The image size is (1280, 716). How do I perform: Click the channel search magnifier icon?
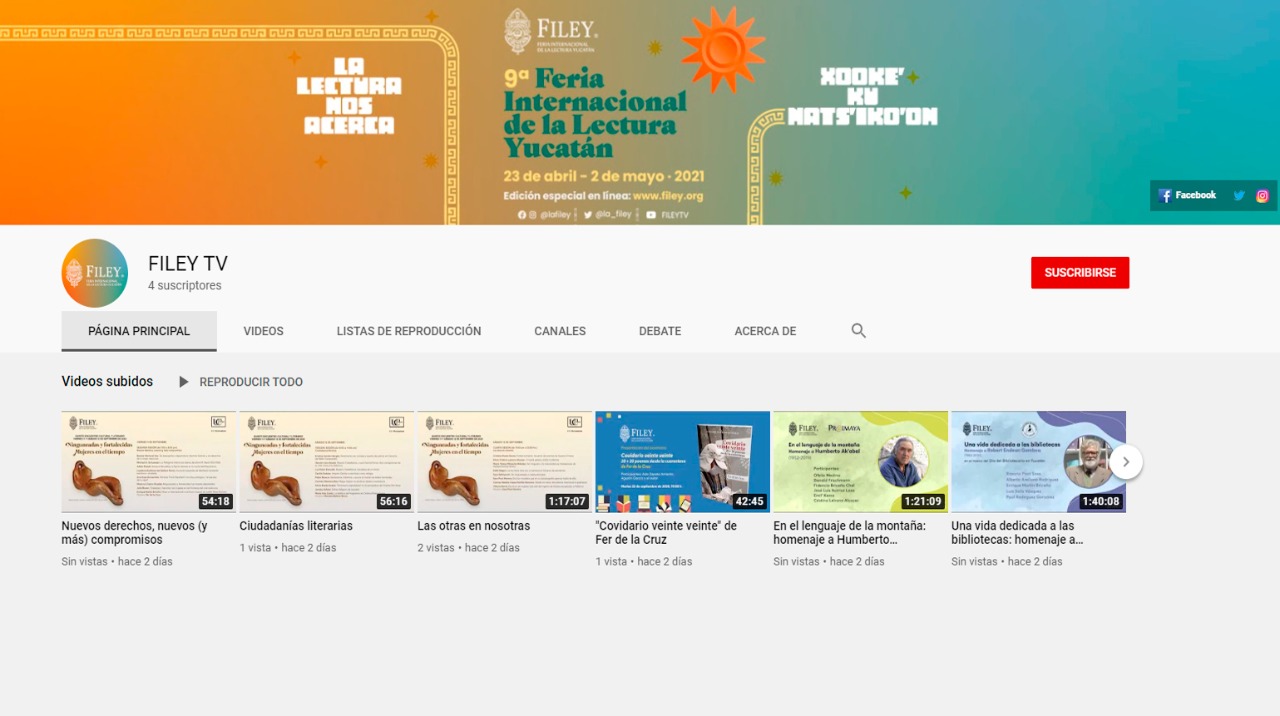[858, 331]
